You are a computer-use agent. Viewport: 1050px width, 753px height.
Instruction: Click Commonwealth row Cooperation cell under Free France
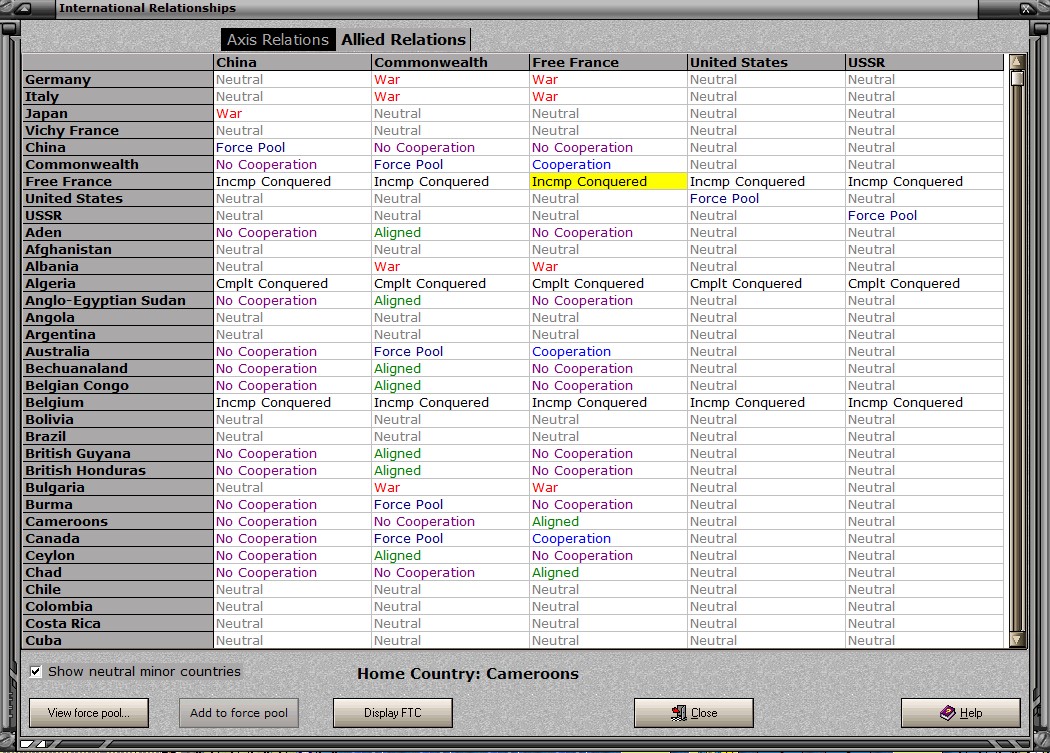pyautogui.click(x=608, y=165)
